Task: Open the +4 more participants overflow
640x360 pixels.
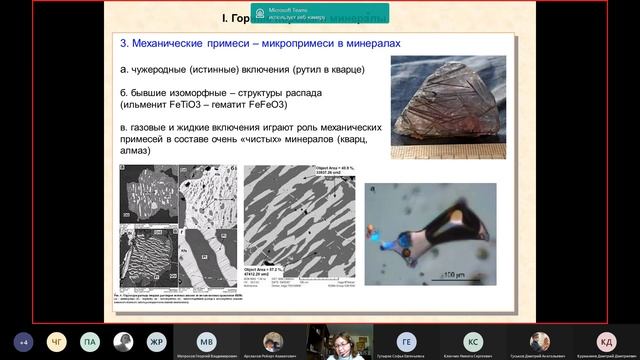Action: [23, 342]
